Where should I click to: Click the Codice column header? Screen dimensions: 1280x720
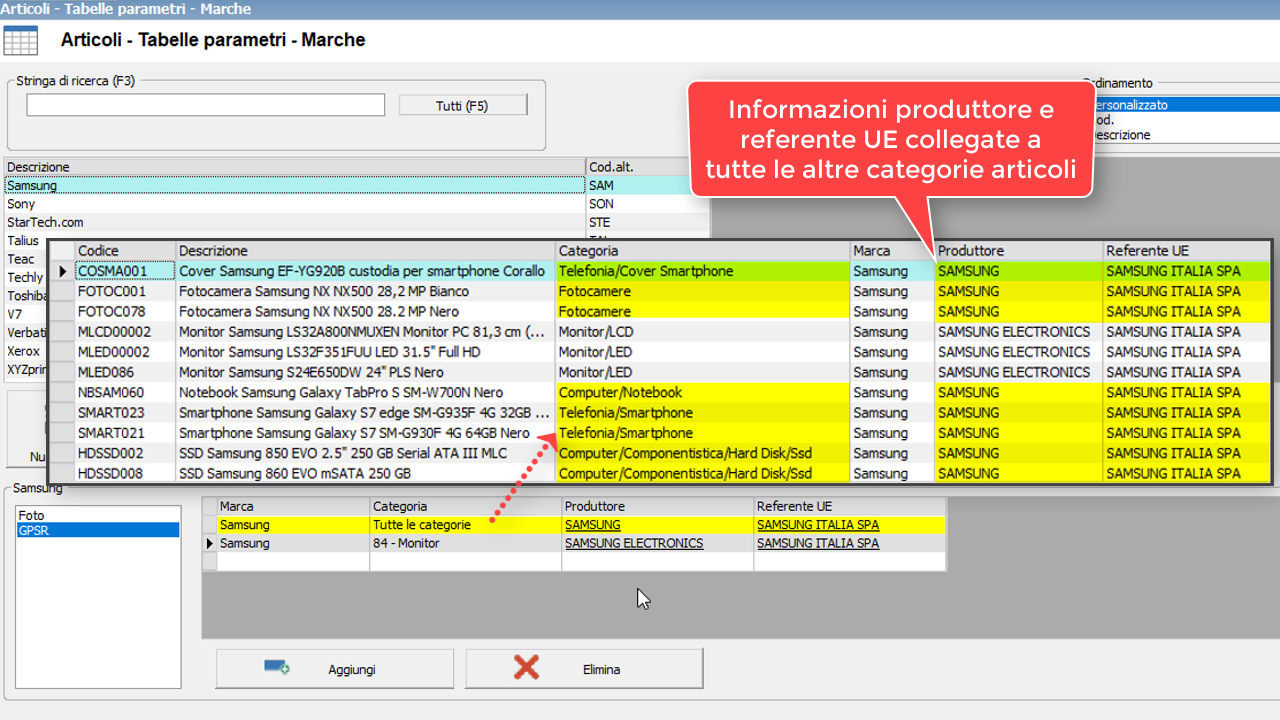point(124,250)
